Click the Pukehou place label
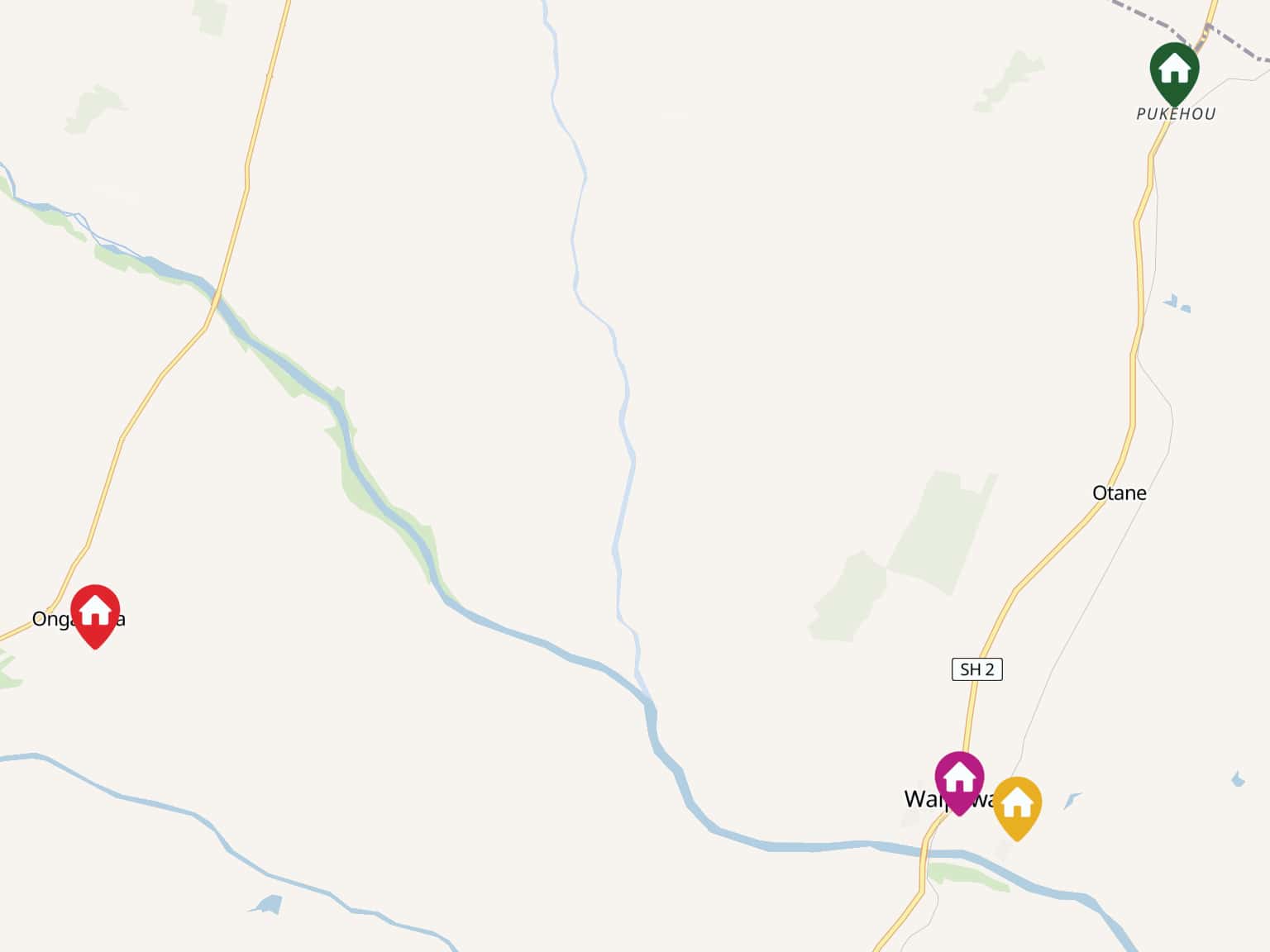 (1176, 114)
